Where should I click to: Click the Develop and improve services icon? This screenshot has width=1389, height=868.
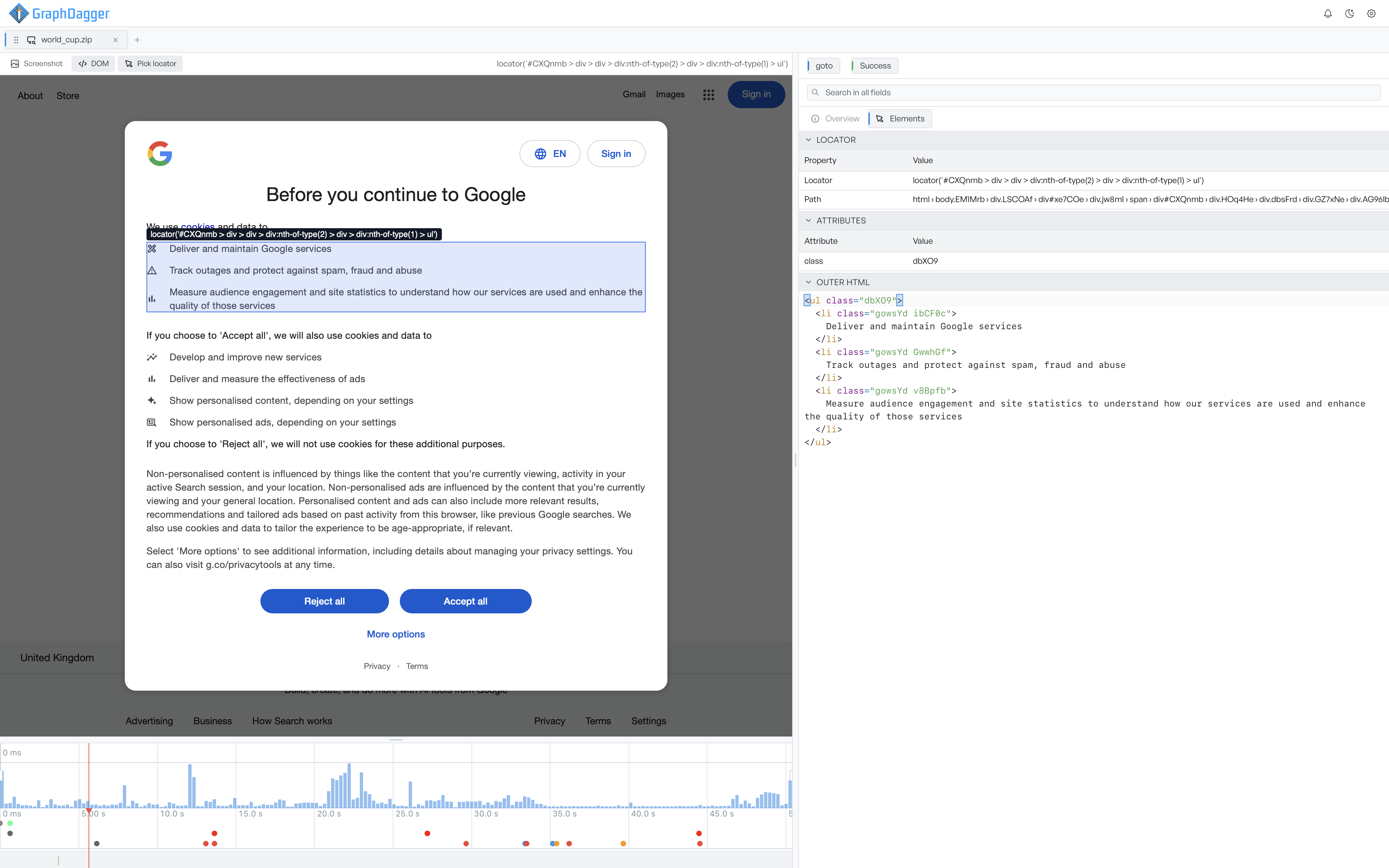[152, 357]
